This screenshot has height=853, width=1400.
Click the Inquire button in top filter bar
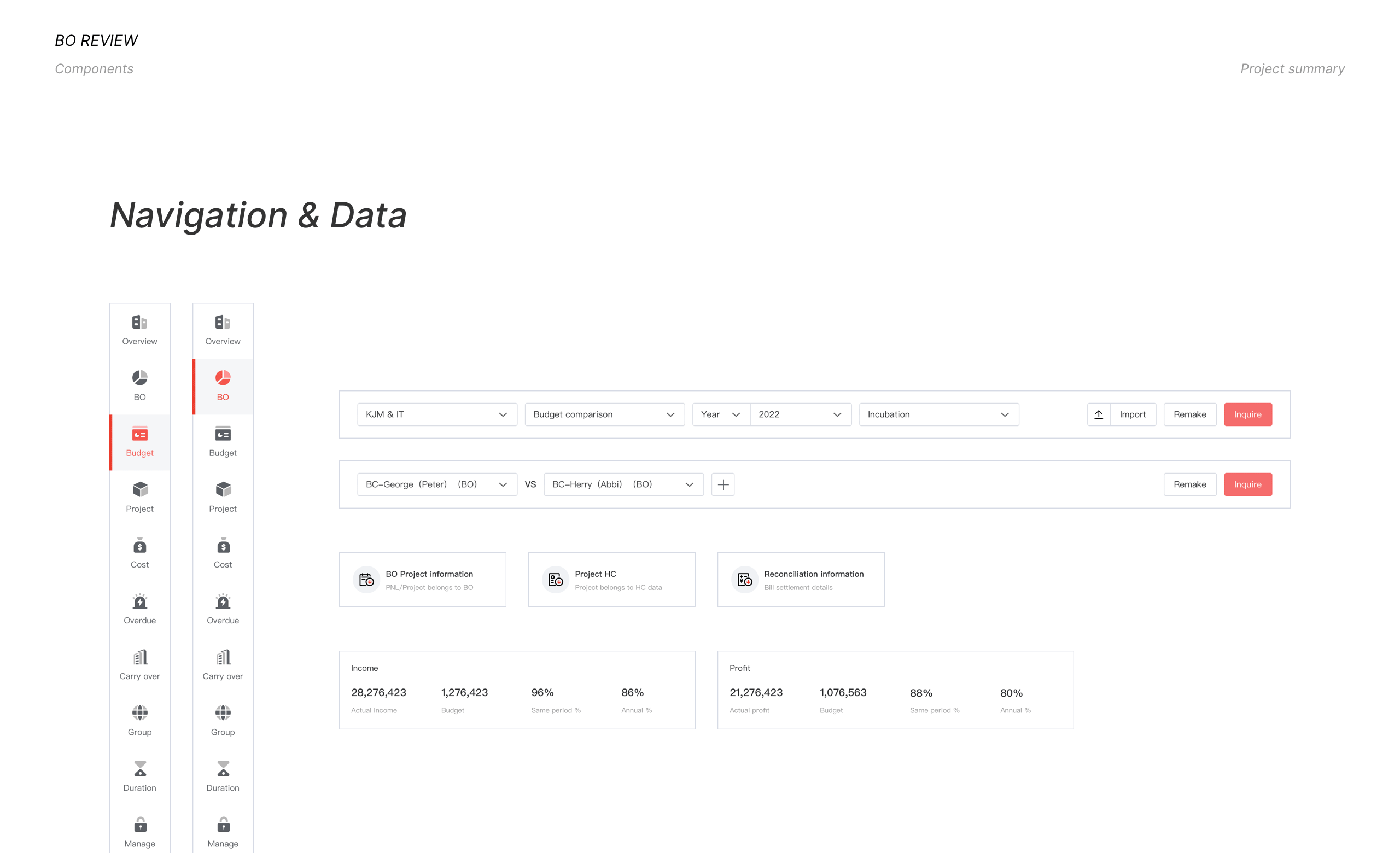point(1248,414)
